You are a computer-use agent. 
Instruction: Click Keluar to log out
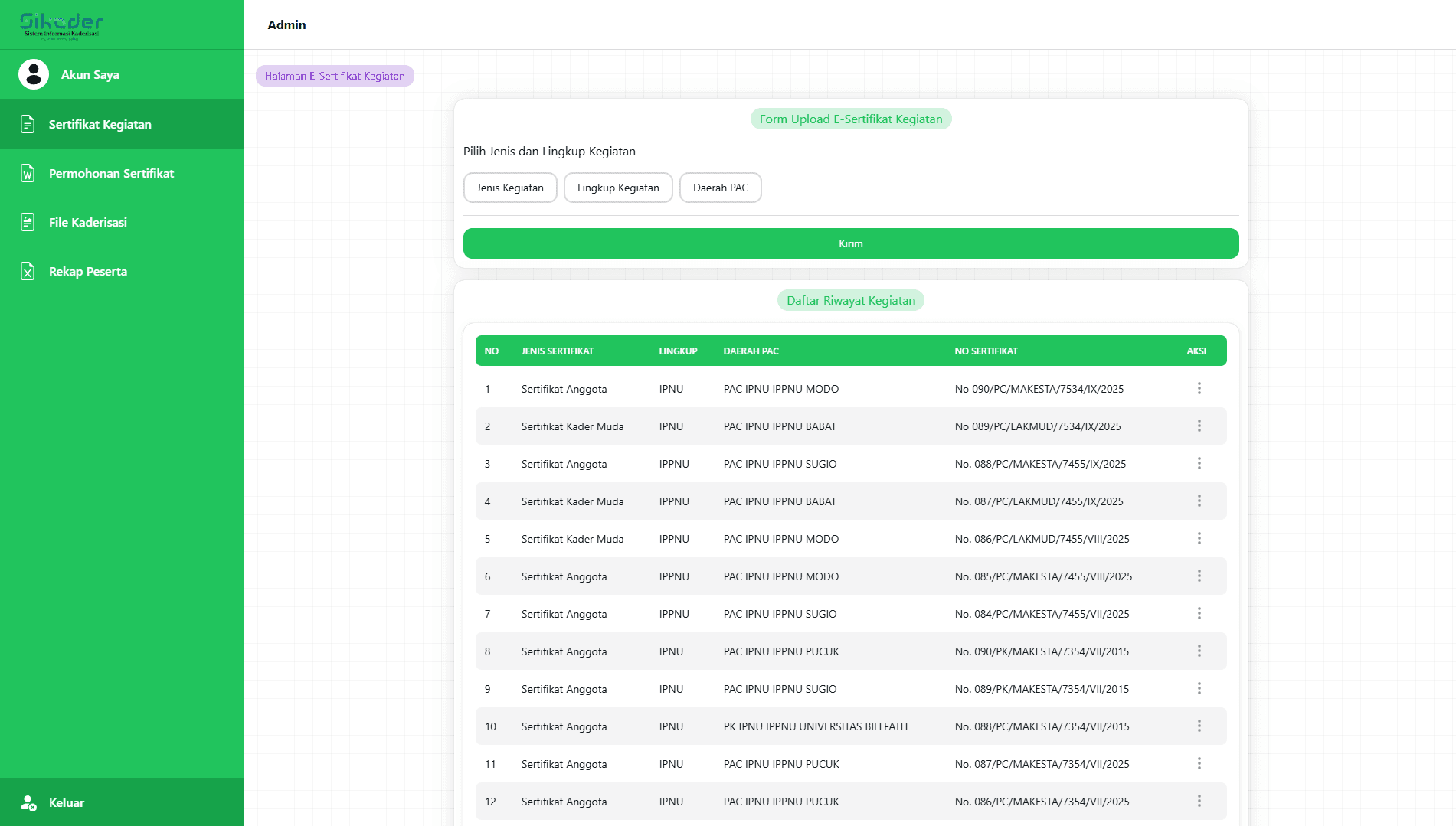click(67, 802)
